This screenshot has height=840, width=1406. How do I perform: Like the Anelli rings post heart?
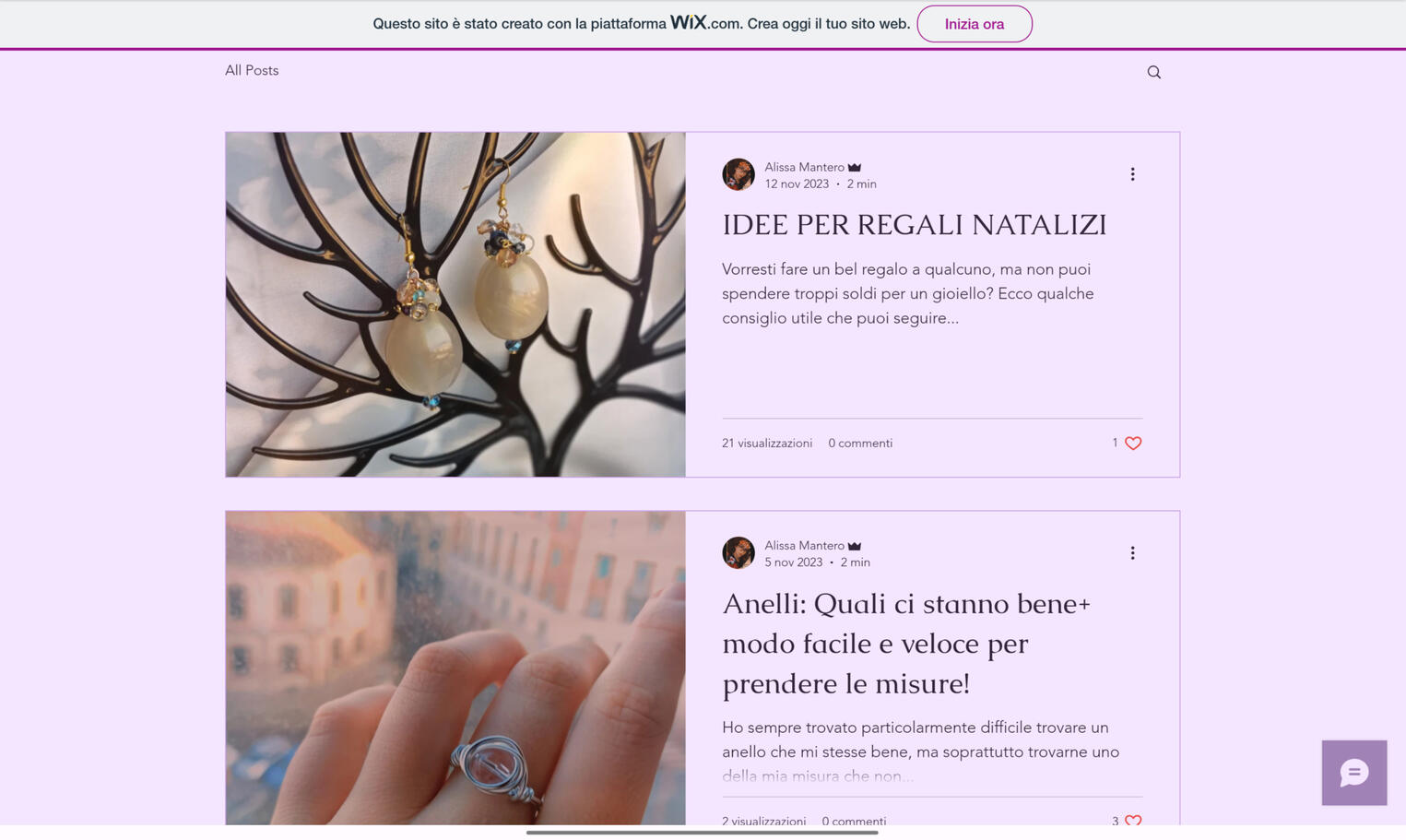(x=1133, y=820)
